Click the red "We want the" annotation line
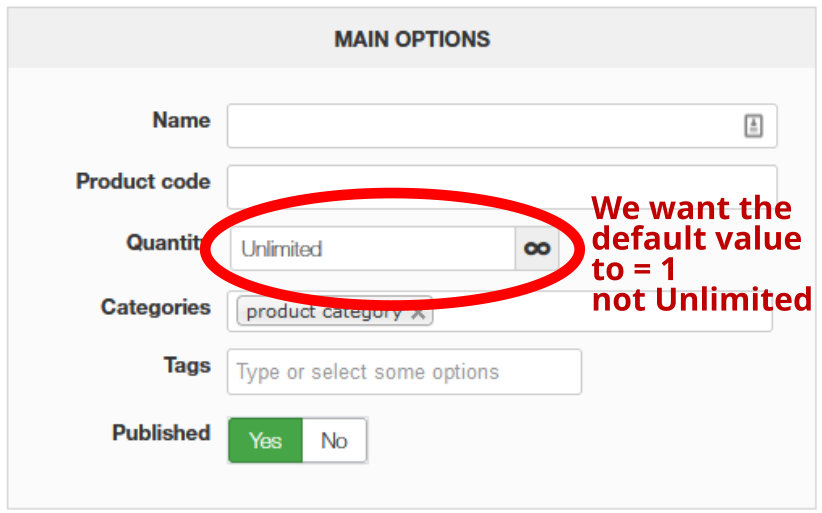 pyautogui.click(x=691, y=208)
